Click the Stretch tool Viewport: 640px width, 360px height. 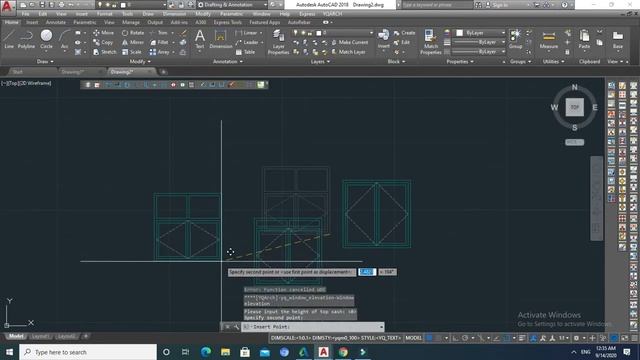(x=104, y=52)
